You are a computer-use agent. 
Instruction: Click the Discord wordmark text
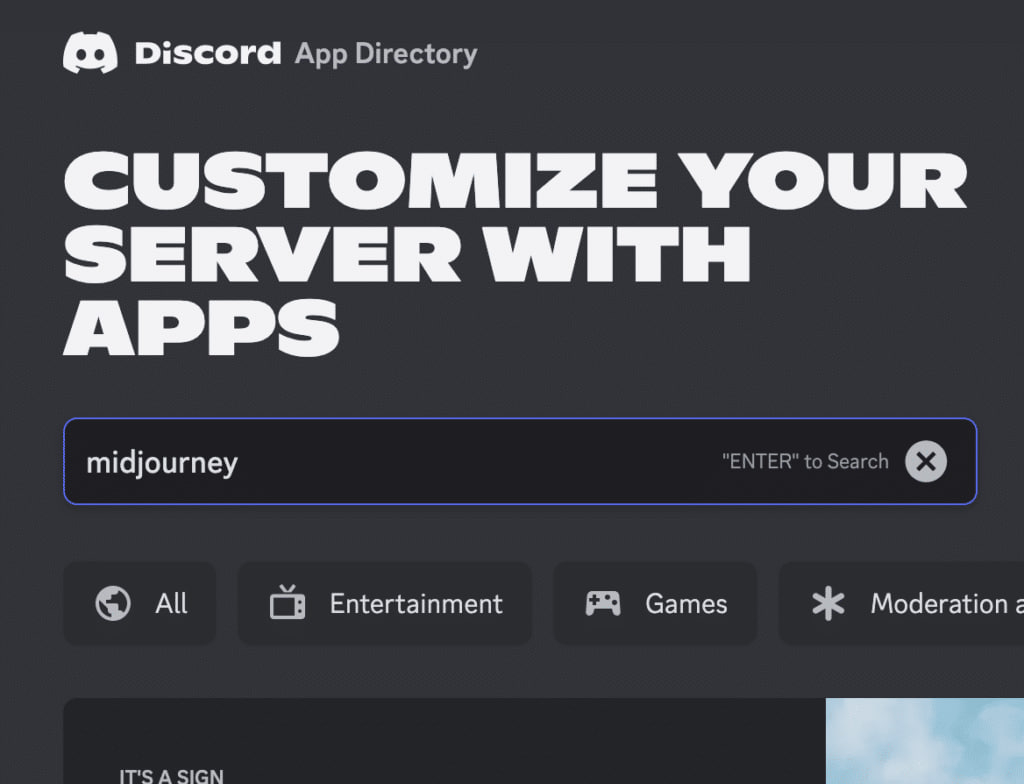pos(208,53)
